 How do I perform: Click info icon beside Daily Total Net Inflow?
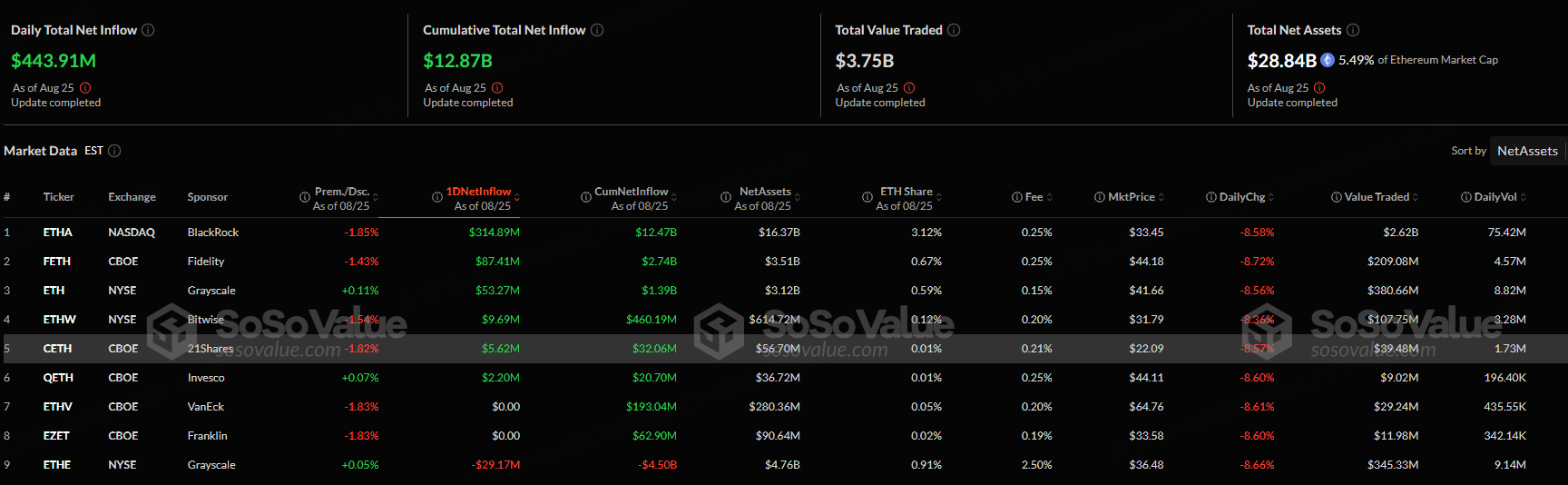coord(148,30)
